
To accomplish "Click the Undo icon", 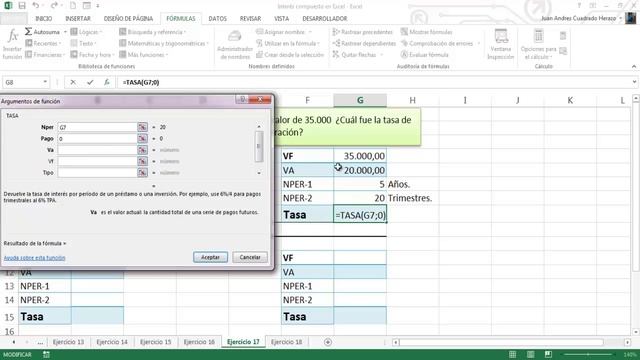I will click(36, 6).
